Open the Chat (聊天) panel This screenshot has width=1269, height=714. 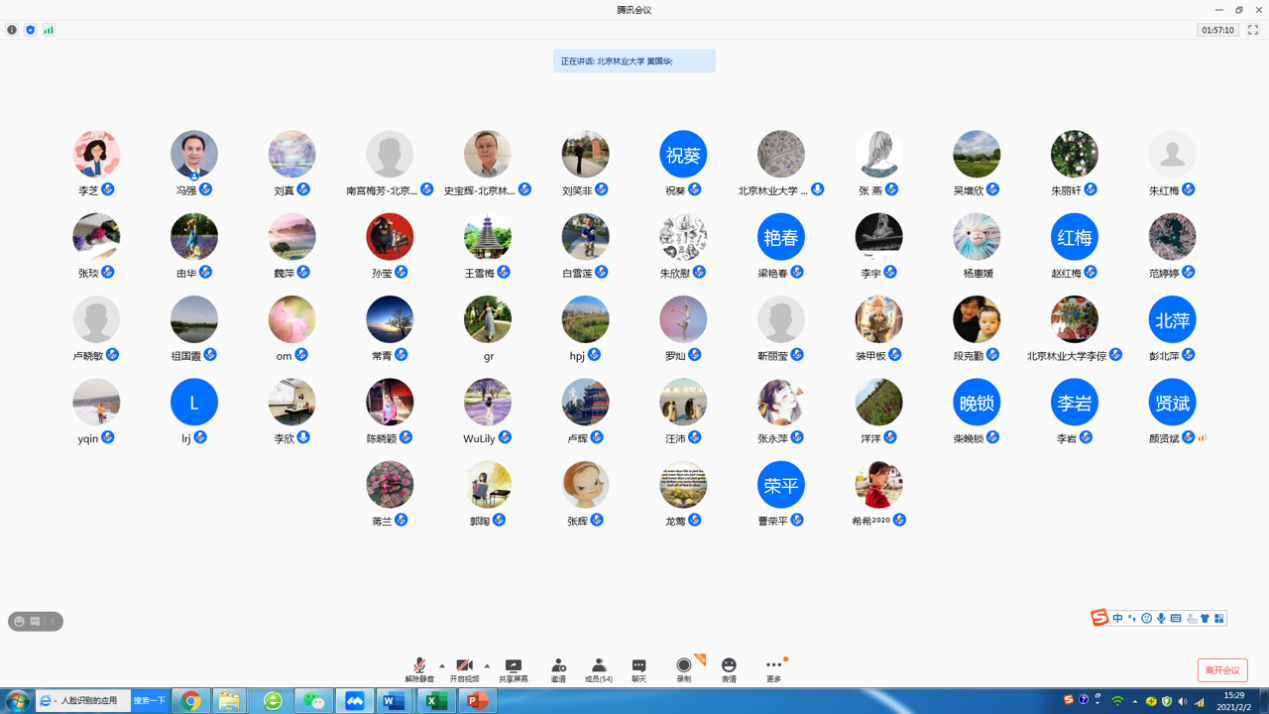coord(639,668)
